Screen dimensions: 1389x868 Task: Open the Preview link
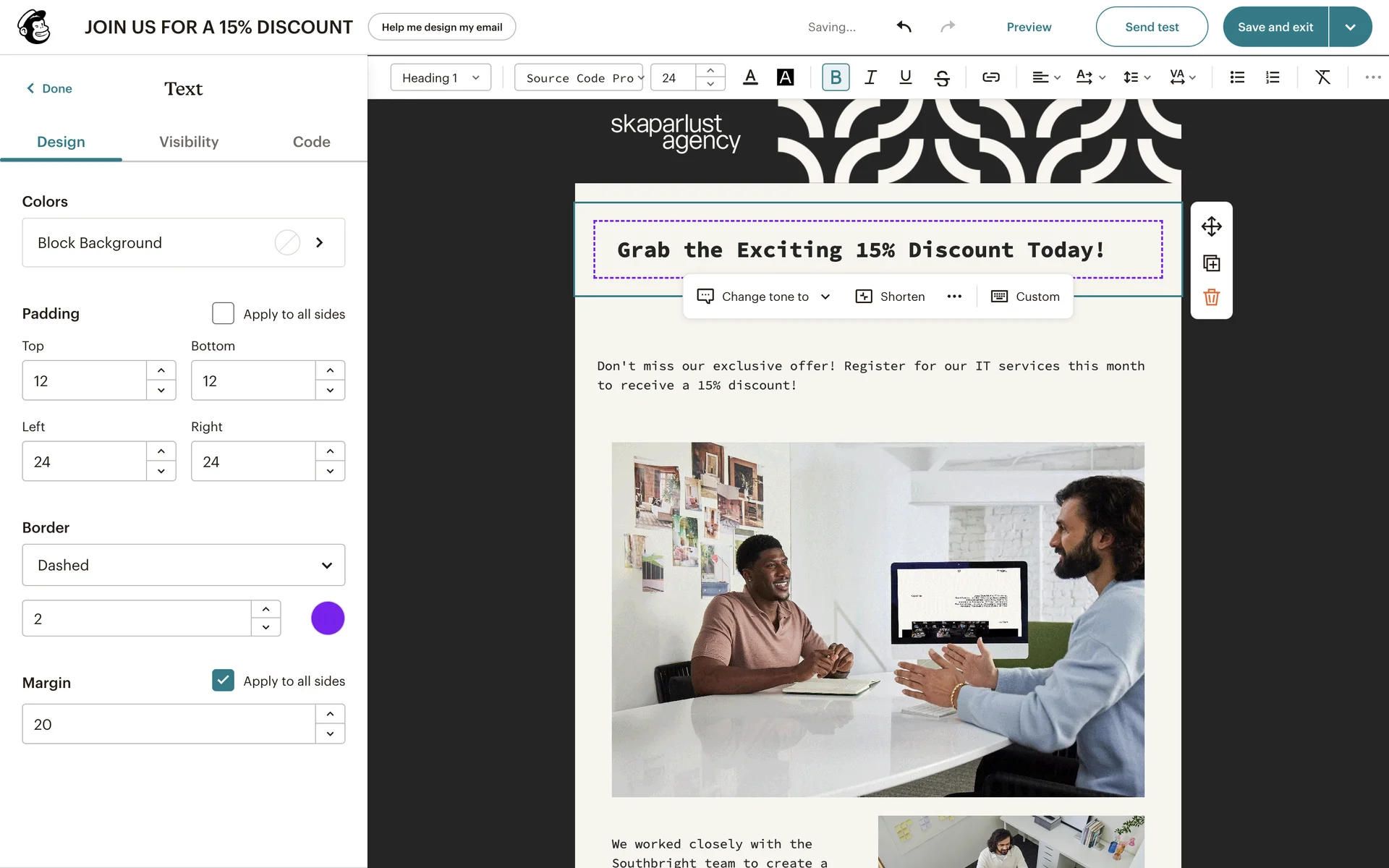[1029, 27]
